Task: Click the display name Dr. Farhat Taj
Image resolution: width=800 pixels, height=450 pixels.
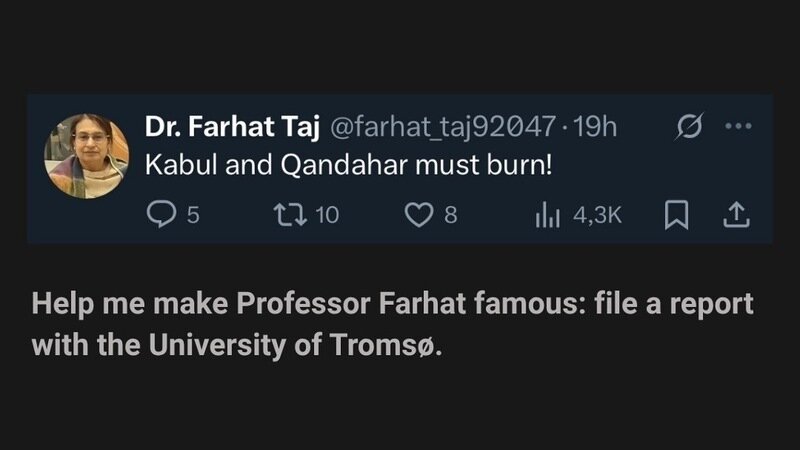Action: point(232,128)
